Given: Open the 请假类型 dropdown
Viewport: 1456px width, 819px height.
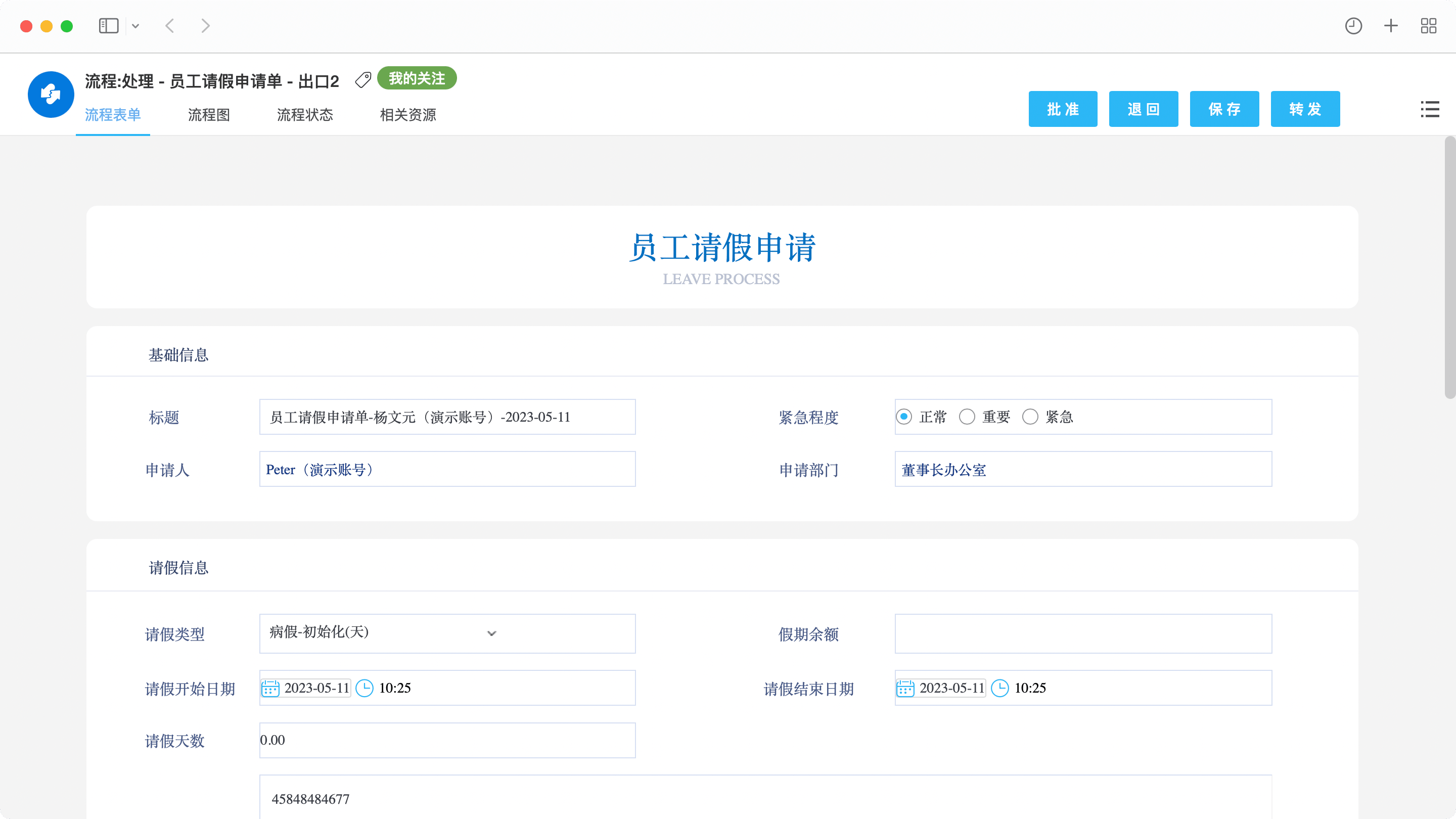Looking at the screenshot, I should point(383,633).
